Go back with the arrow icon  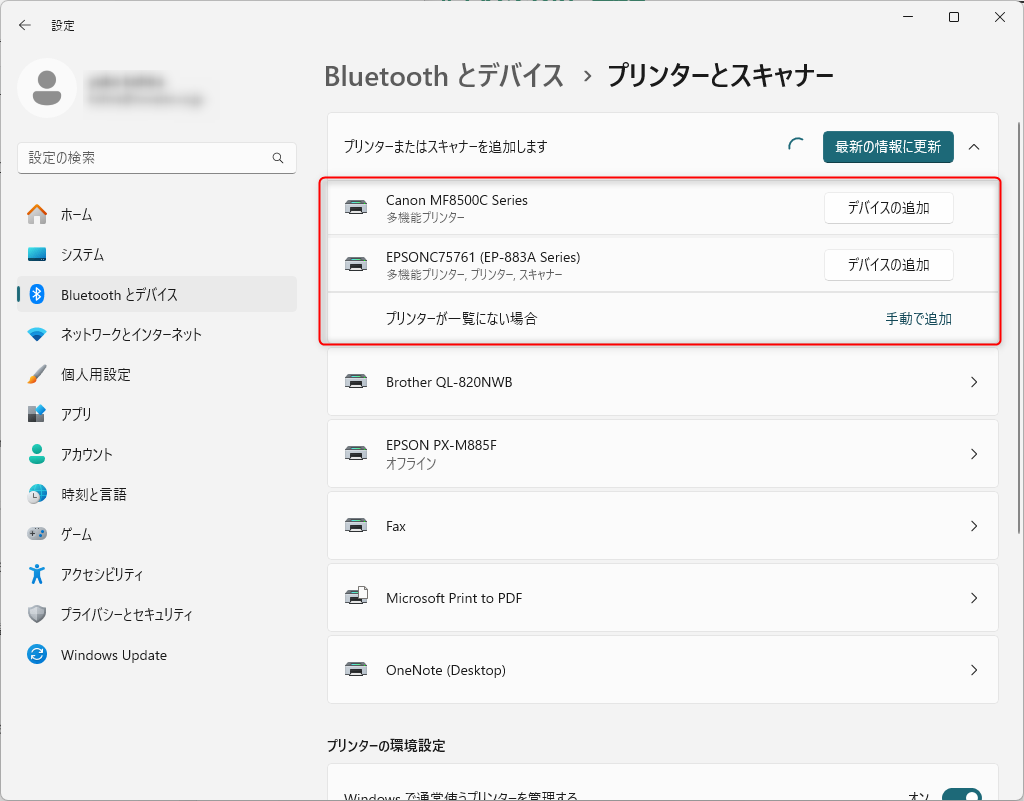pos(25,25)
